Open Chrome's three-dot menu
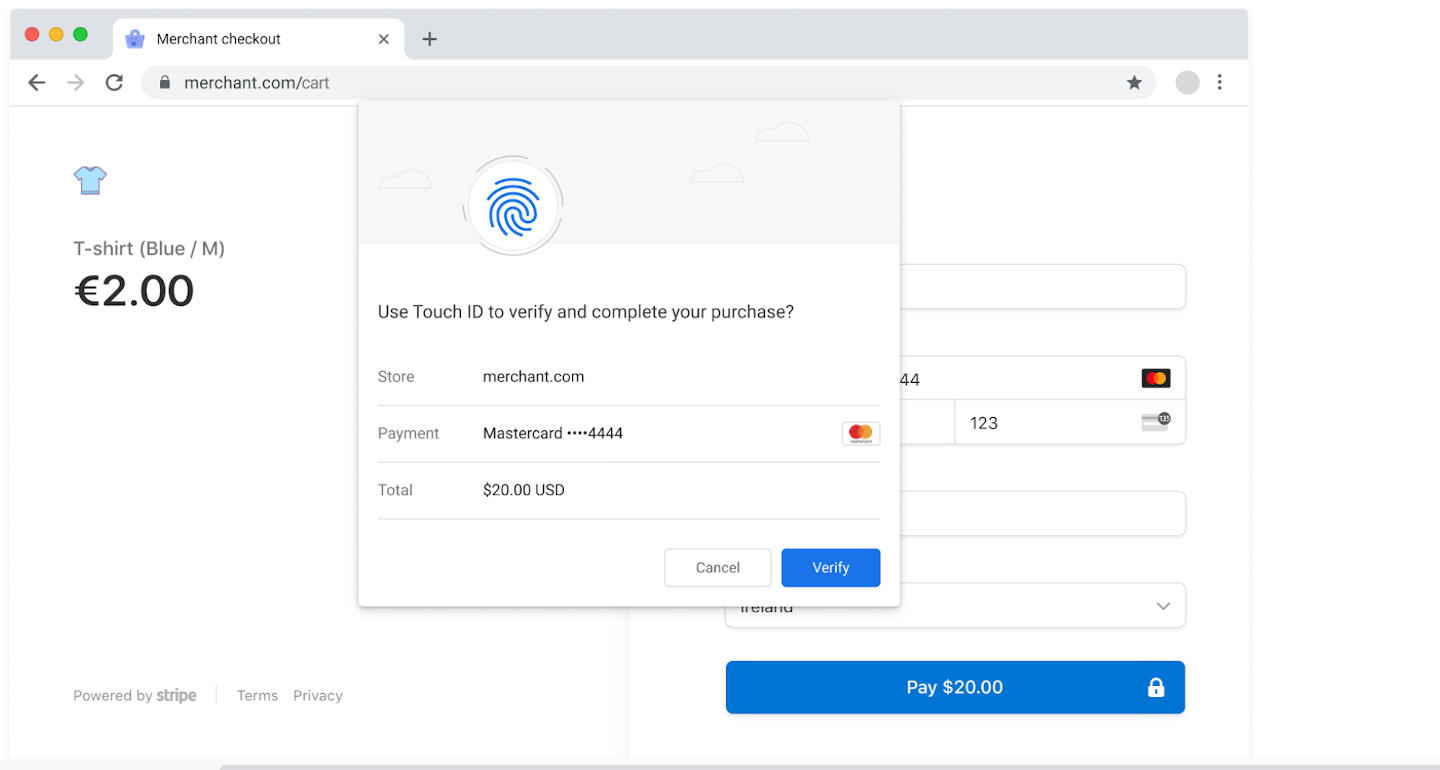 coord(1220,82)
